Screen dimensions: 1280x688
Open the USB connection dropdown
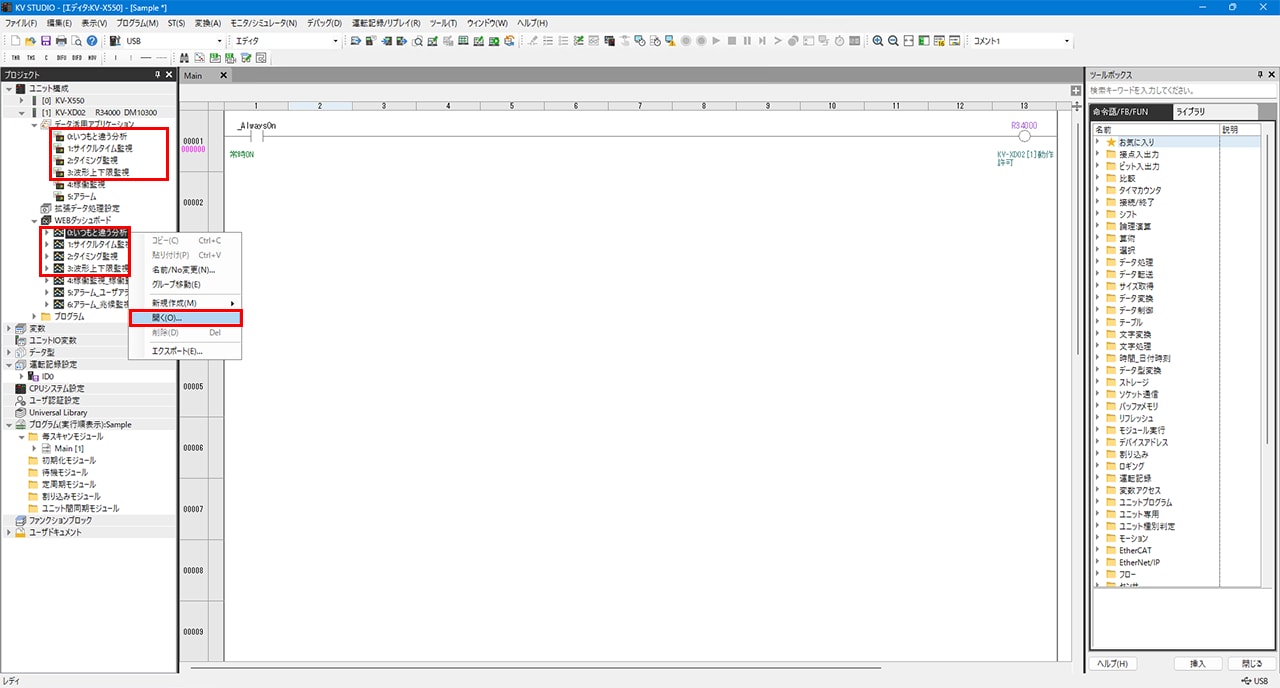click(x=219, y=41)
